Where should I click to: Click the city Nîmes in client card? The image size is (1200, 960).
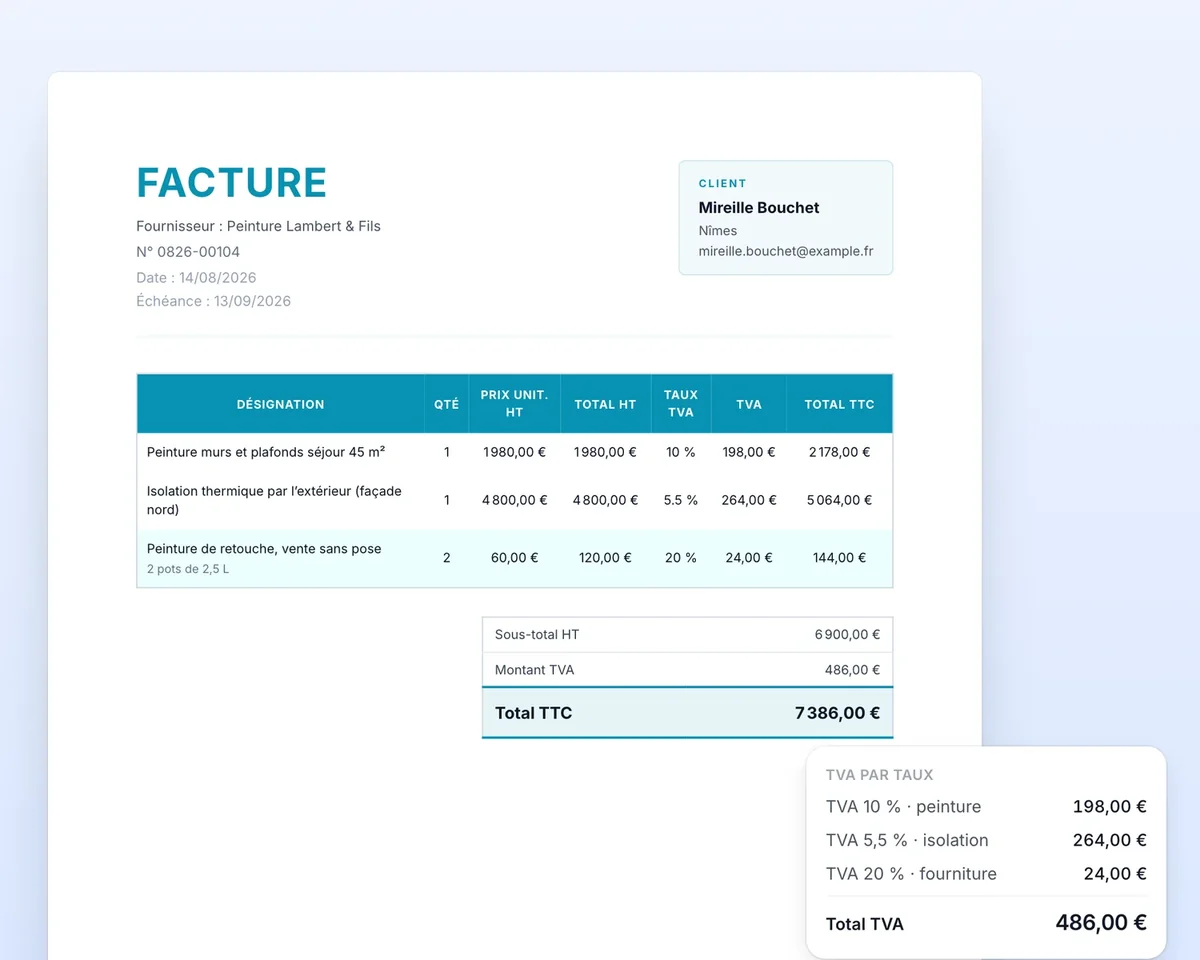pos(718,231)
